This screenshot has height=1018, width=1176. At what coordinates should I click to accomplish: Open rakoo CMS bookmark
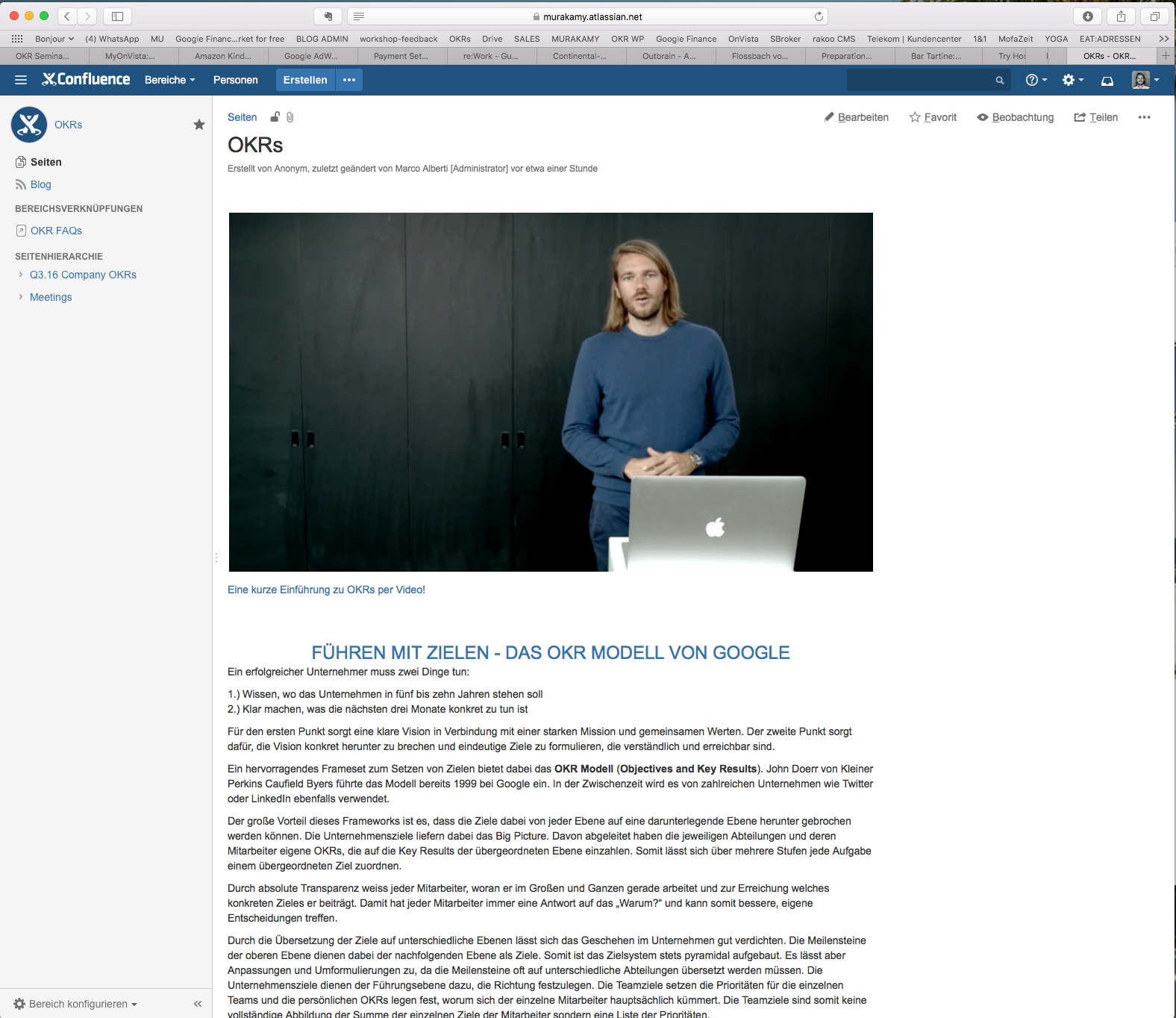click(834, 39)
